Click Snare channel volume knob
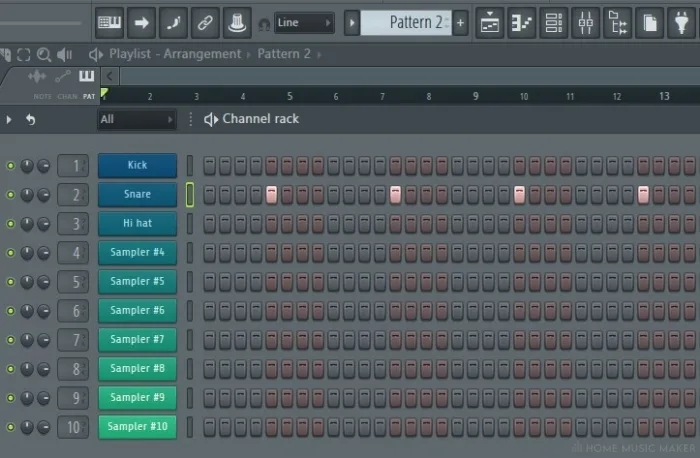 [x=43, y=195]
